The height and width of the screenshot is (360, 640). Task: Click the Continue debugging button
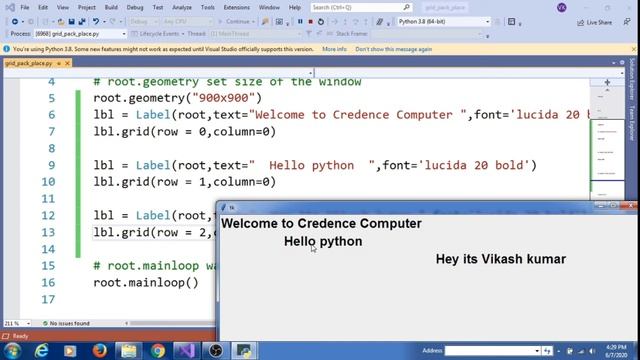[234, 22]
